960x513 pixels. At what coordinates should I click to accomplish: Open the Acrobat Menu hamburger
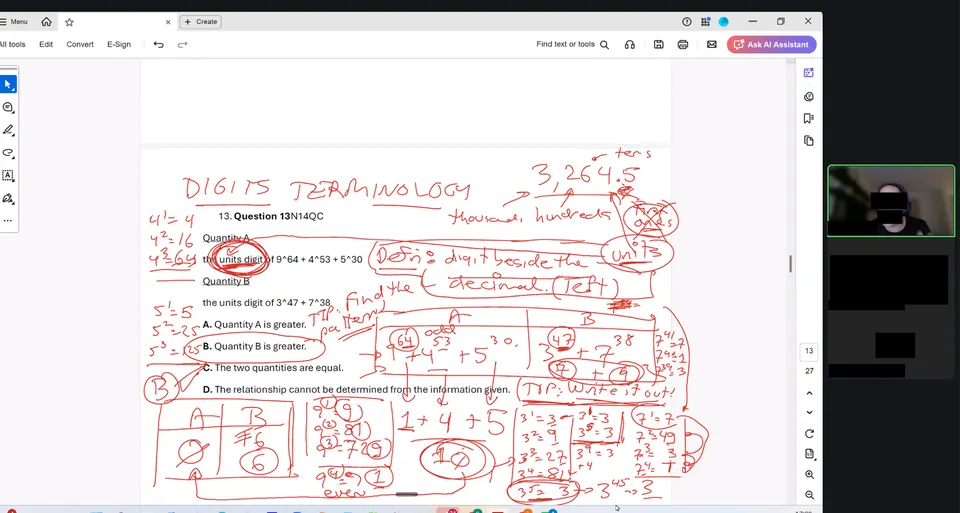click(x=13, y=22)
